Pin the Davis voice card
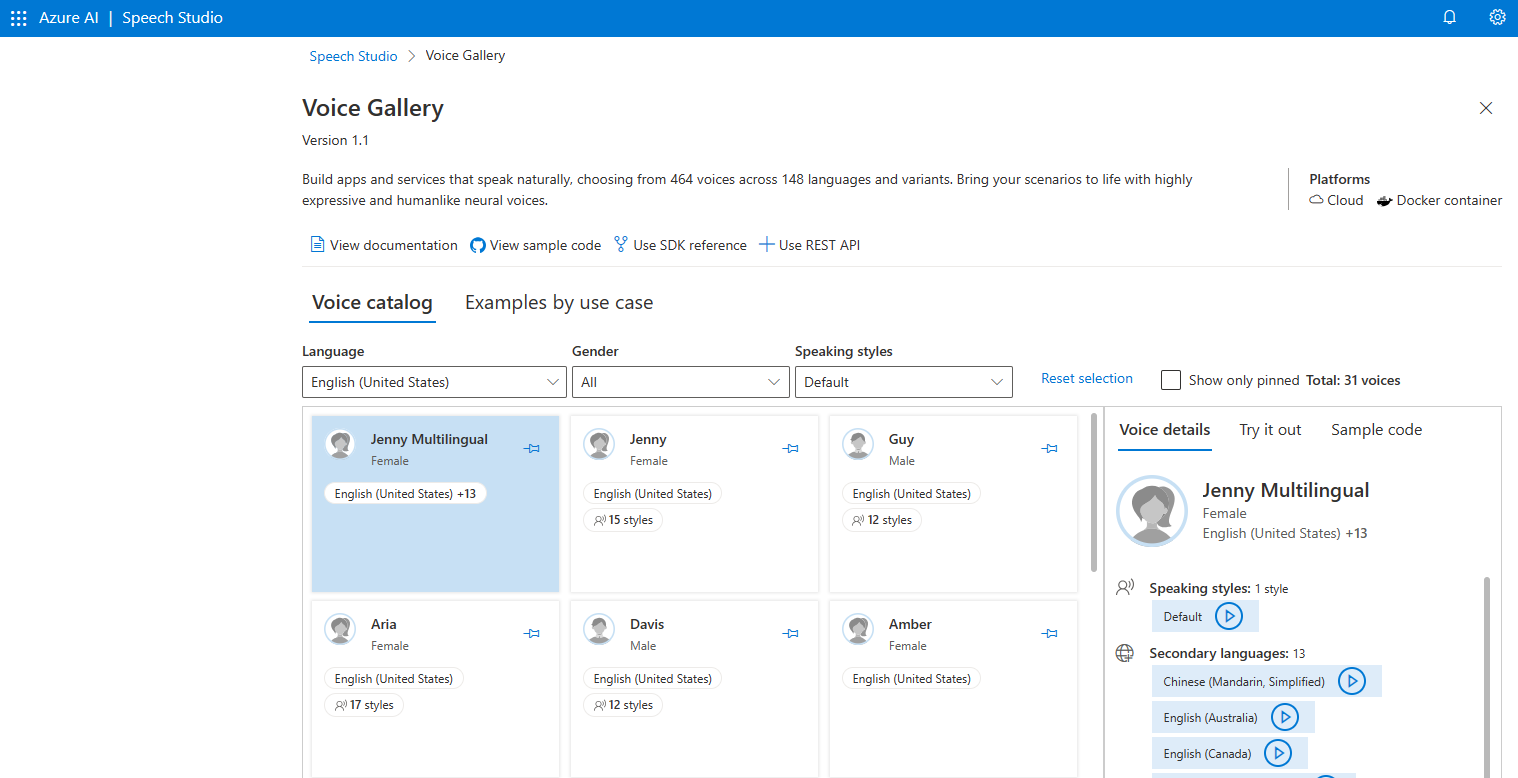1518x778 pixels. 791,634
